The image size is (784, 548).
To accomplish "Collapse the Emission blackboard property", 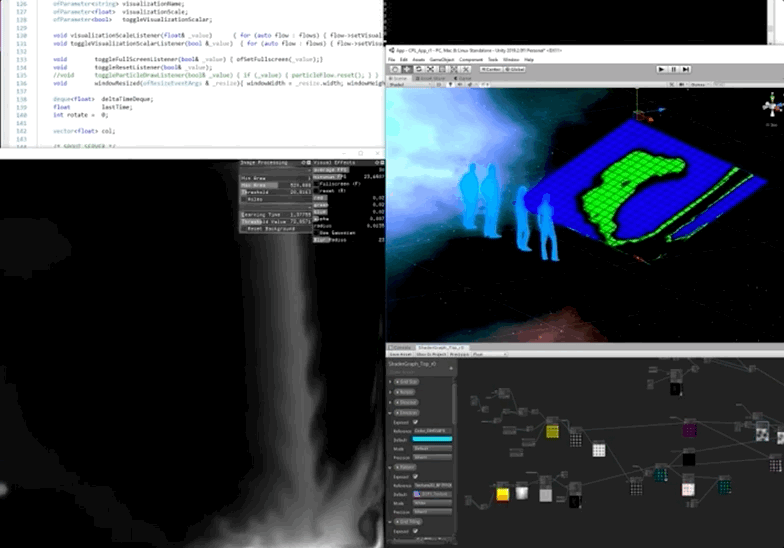I will point(390,413).
